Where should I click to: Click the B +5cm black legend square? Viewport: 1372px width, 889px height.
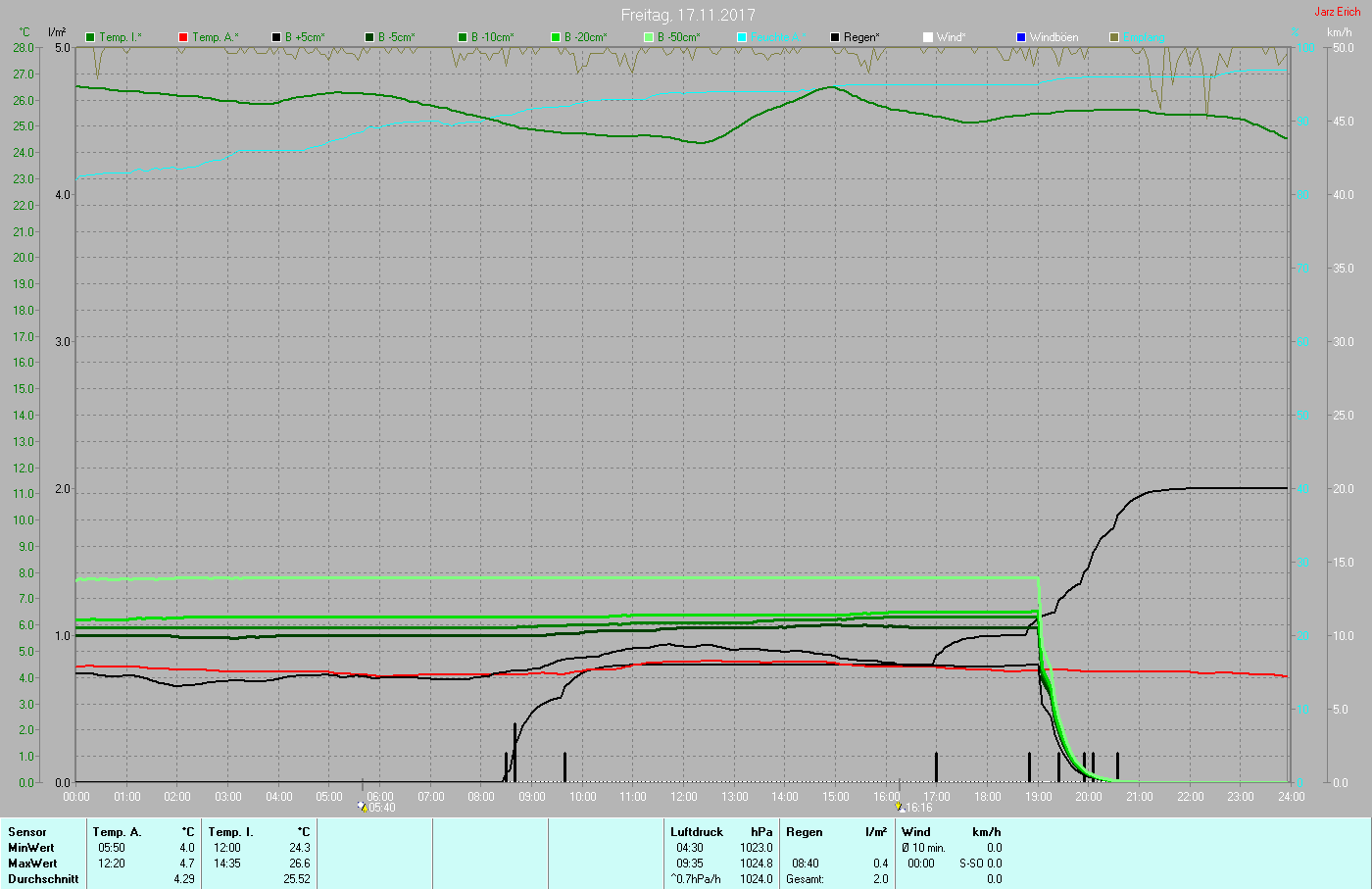276,37
